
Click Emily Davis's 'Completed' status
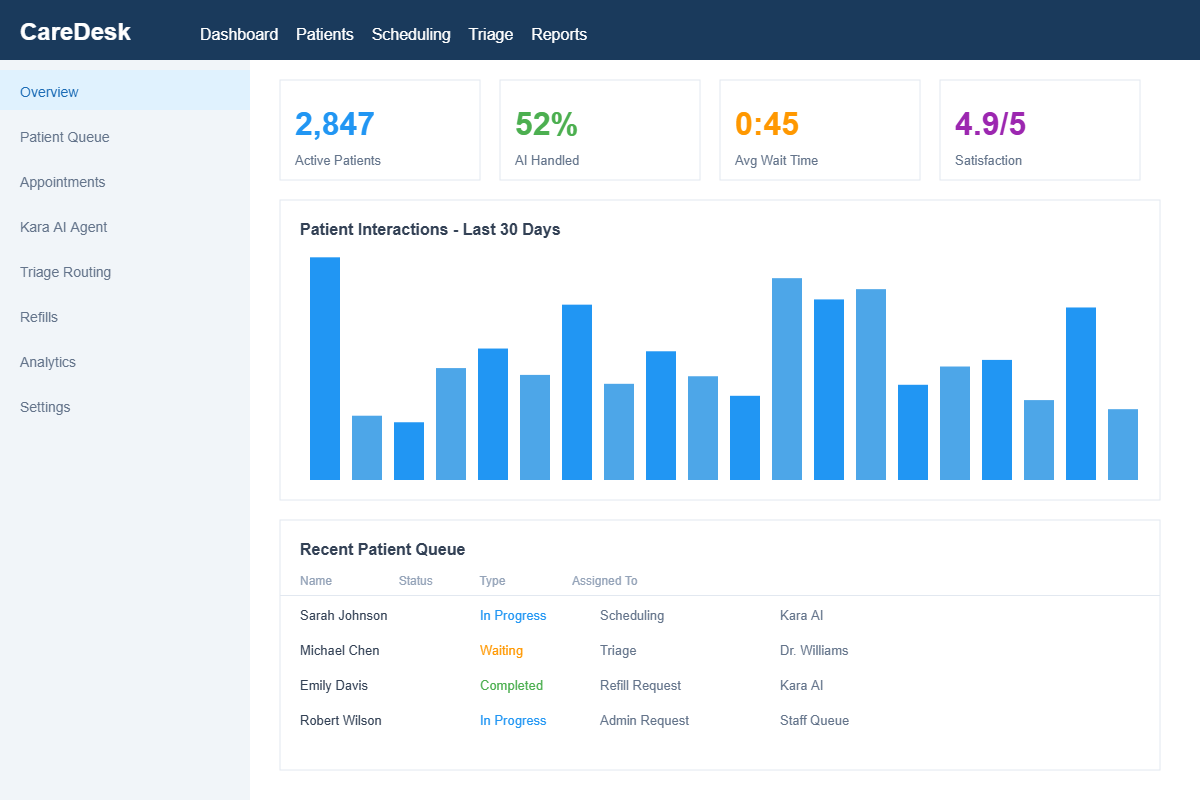511,686
